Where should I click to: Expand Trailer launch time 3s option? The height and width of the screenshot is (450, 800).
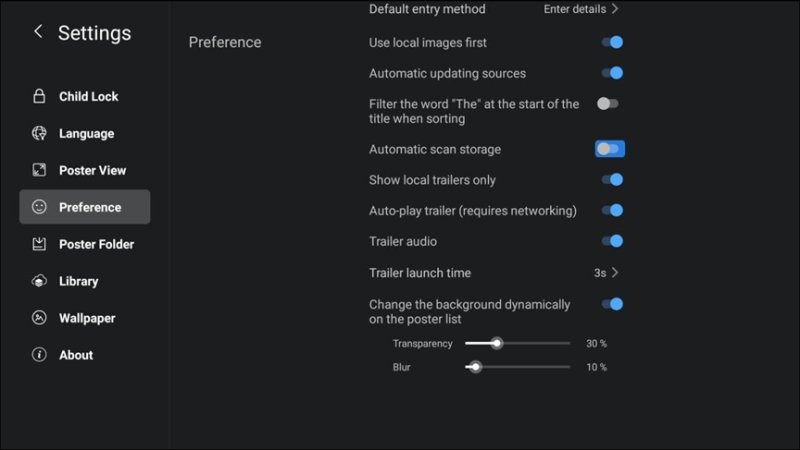click(x=606, y=273)
